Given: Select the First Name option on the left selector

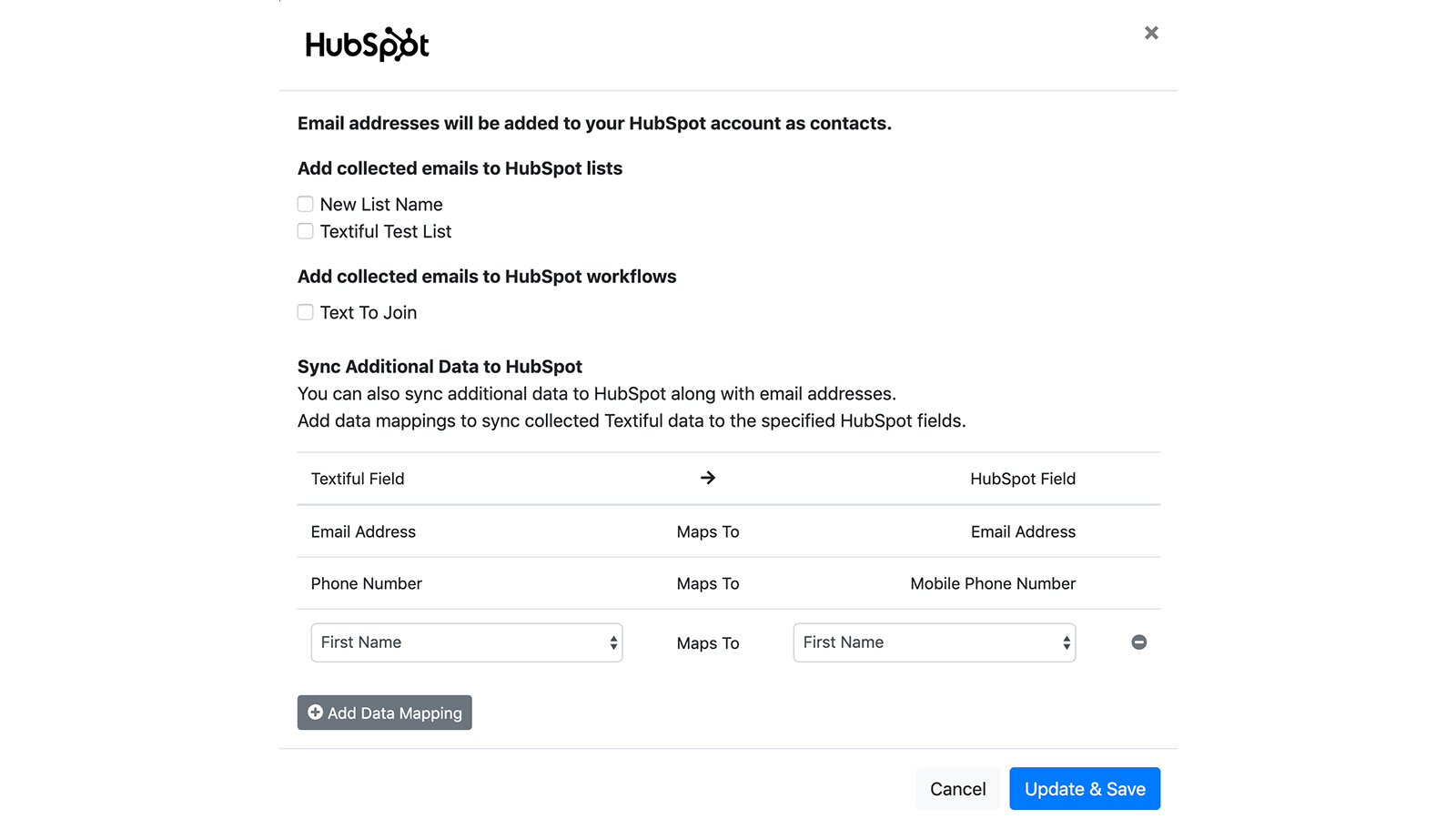Looking at the screenshot, I should (409, 642).
